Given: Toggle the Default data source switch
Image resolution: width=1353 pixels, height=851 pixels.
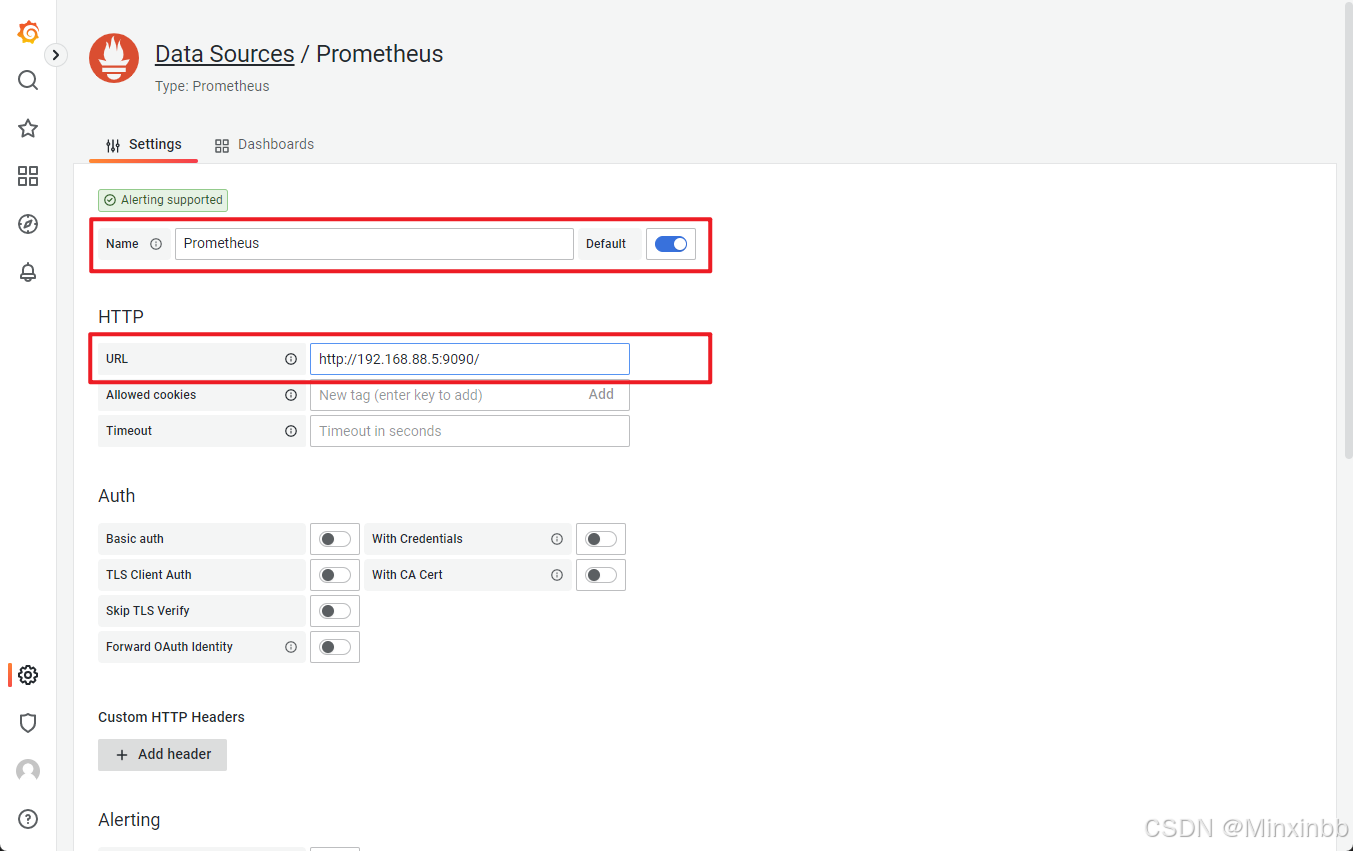Looking at the screenshot, I should click(x=671, y=244).
